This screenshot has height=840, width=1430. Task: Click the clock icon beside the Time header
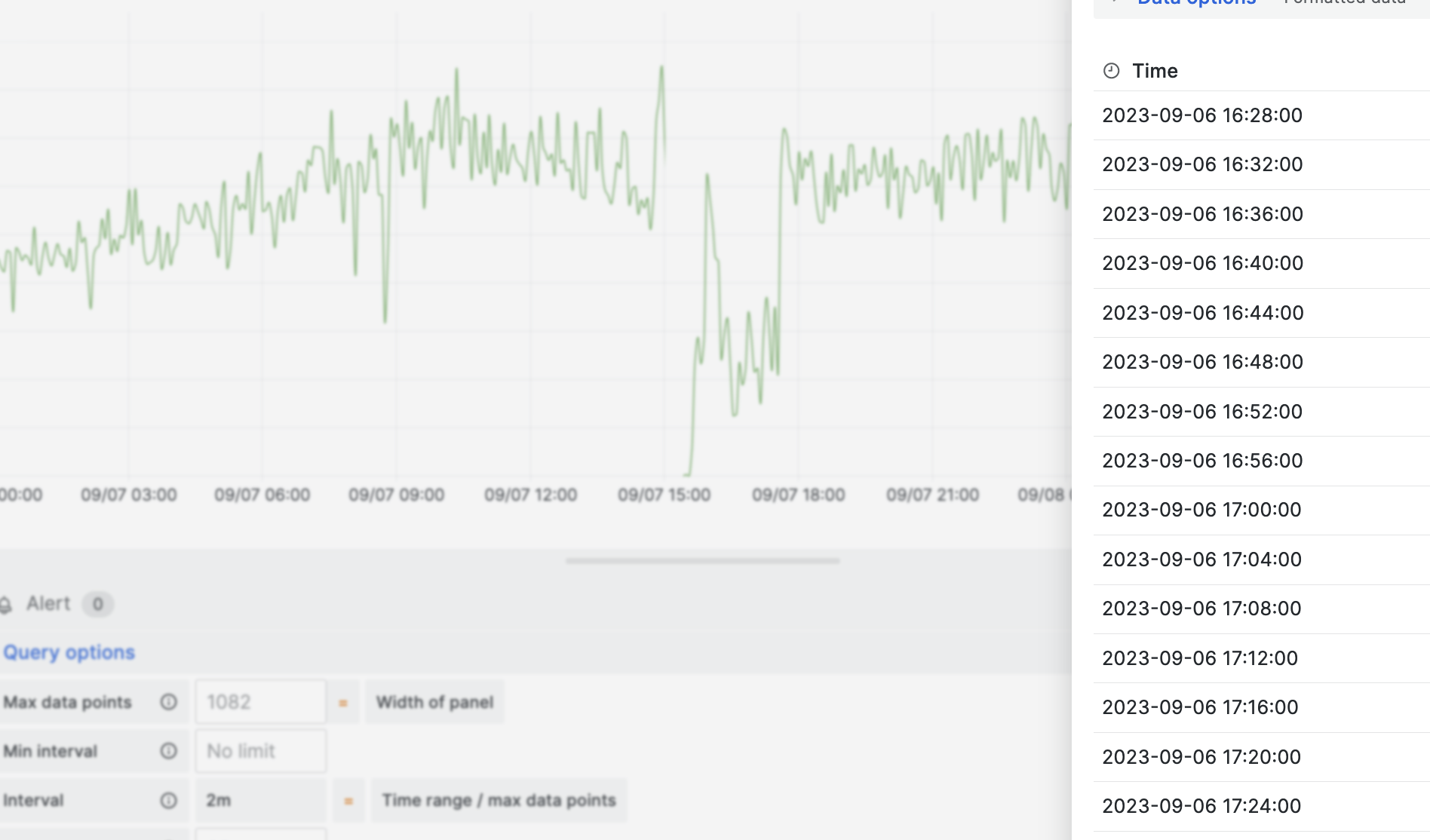pyautogui.click(x=1110, y=70)
